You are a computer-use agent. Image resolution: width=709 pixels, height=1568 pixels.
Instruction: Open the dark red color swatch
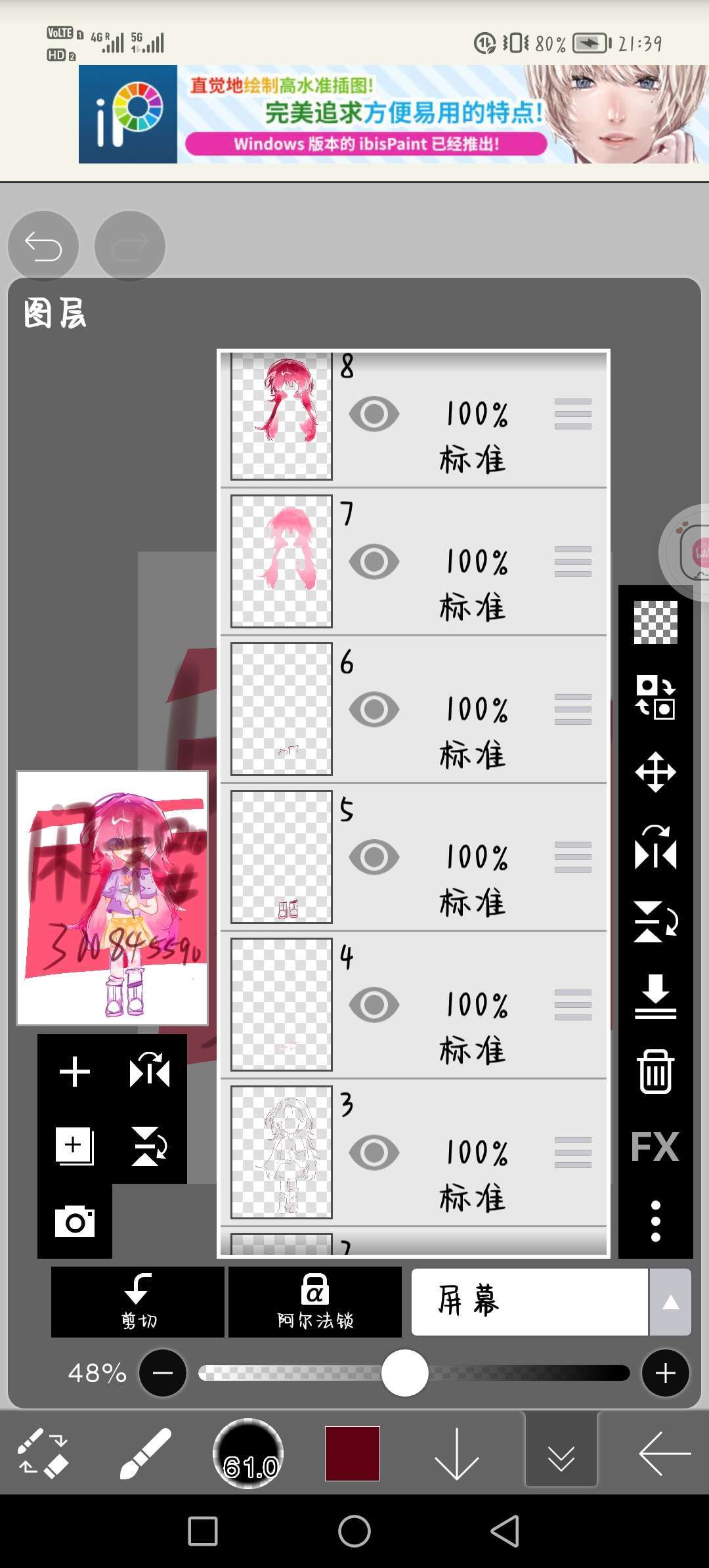[x=353, y=1453]
